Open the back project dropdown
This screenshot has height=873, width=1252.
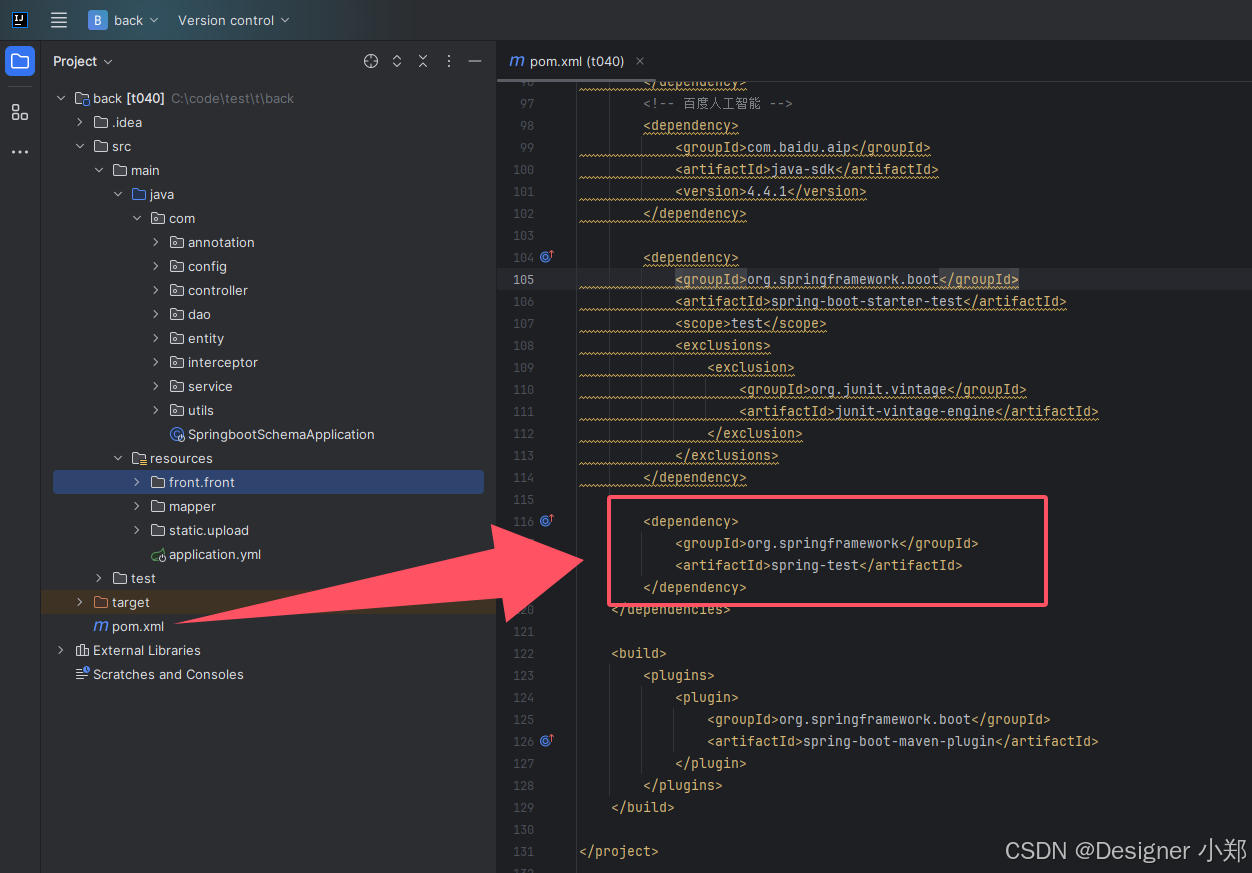click(x=124, y=20)
